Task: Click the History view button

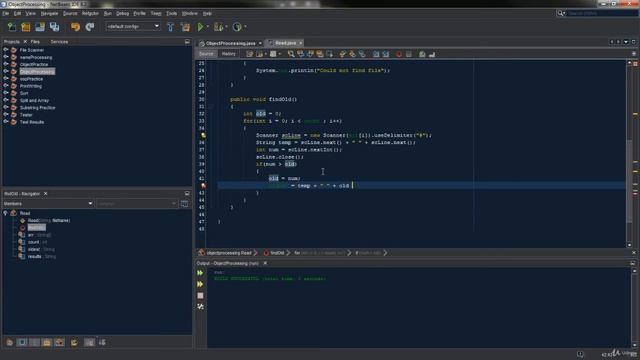Action: point(228,54)
